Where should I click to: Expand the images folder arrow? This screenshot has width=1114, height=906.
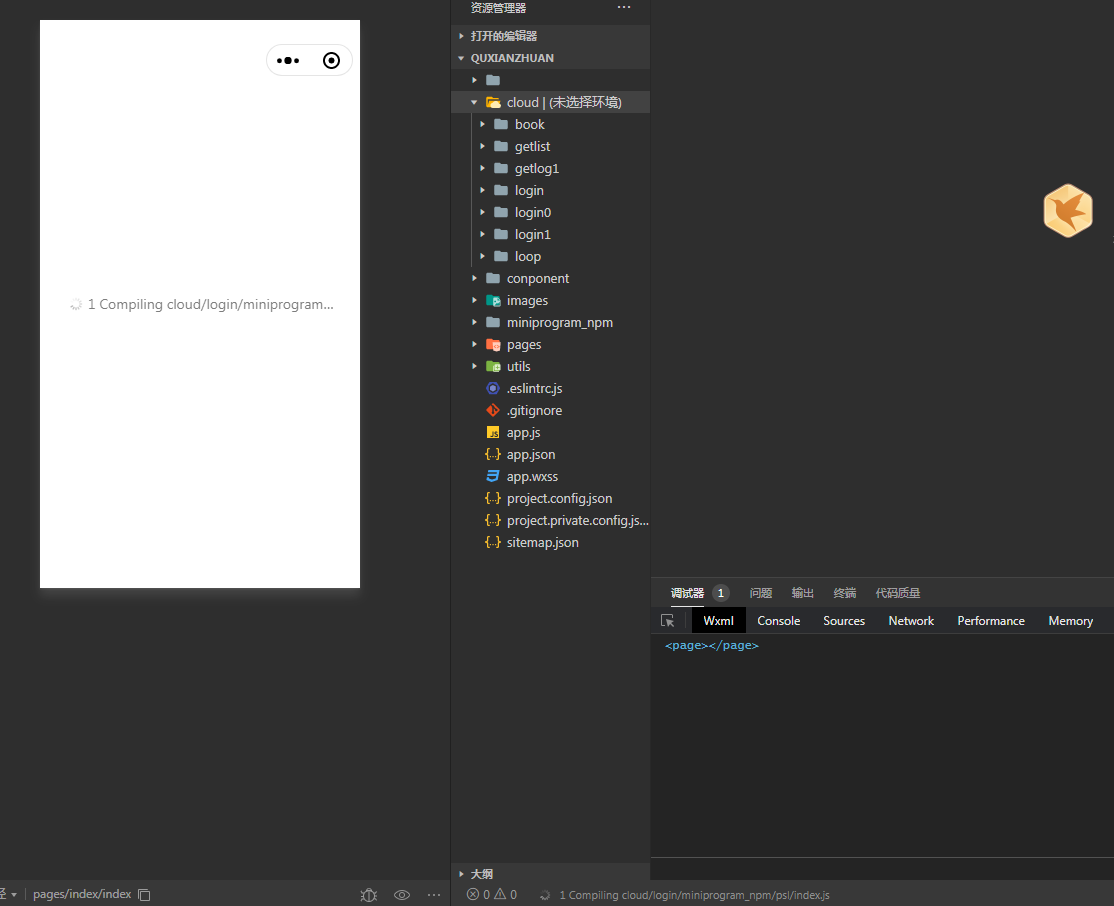pos(474,301)
